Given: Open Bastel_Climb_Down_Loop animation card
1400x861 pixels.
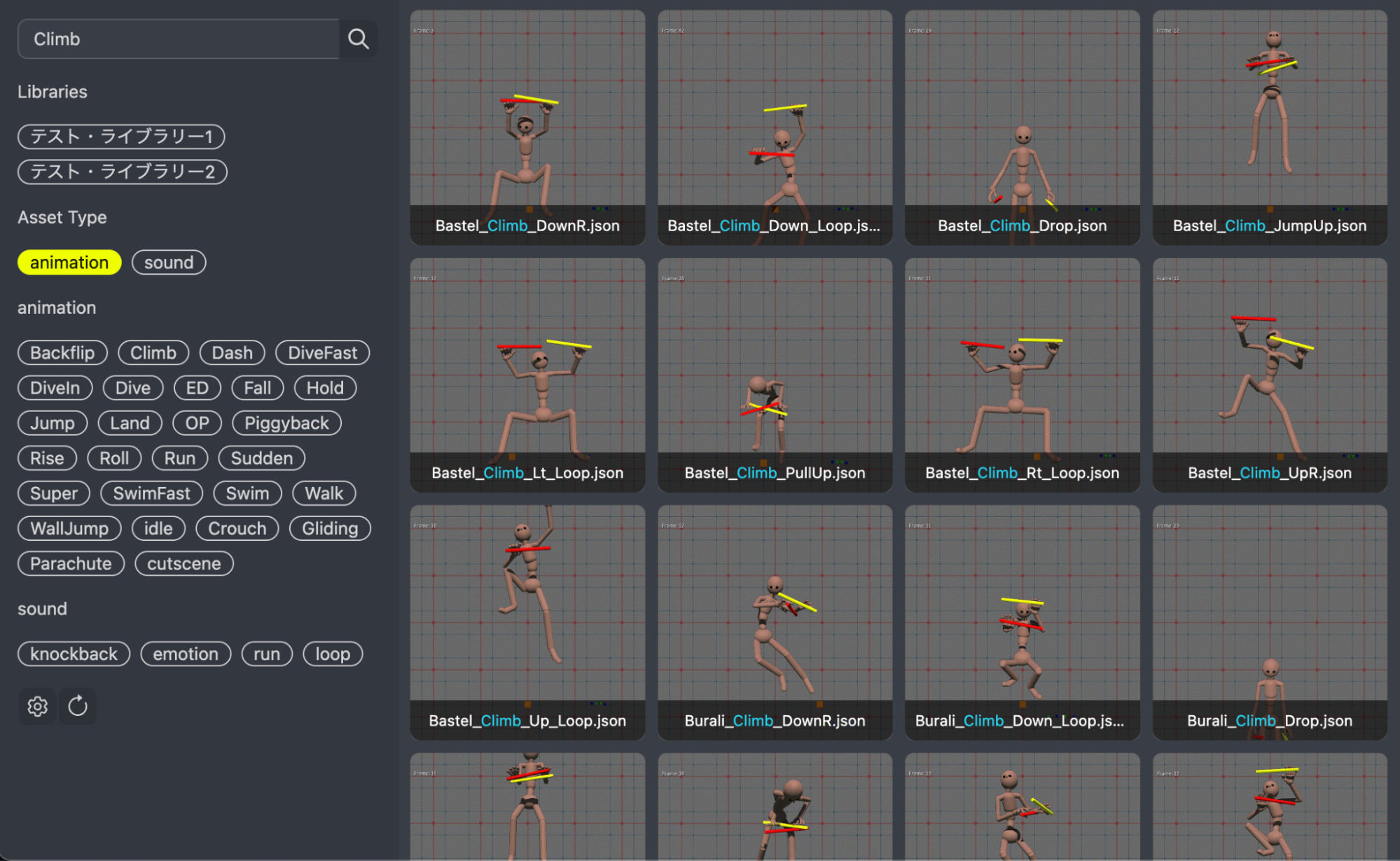Looking at the screenshot, I should (x=775, y=127).
